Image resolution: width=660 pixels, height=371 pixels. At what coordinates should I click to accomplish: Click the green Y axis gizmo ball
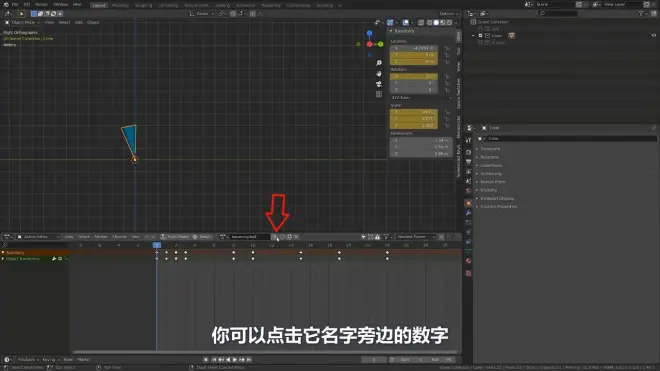click(381, 44)
